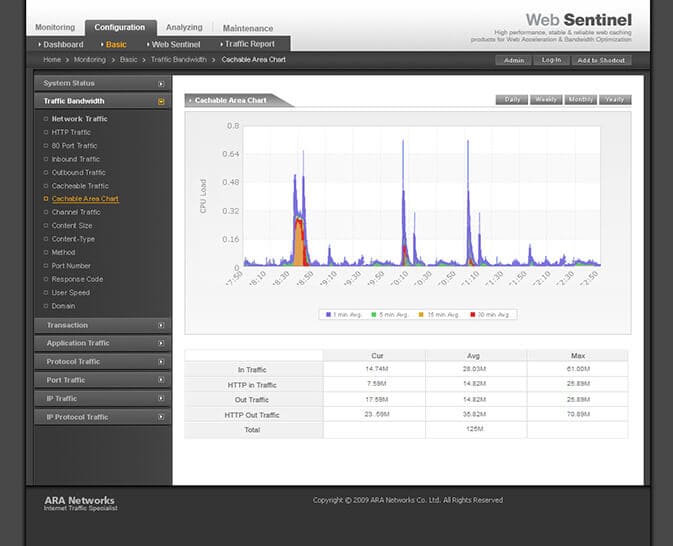Open the Traffic Report submenu item
The width and height of the screenshot is (673, 546).
click(x=247, y=44)
